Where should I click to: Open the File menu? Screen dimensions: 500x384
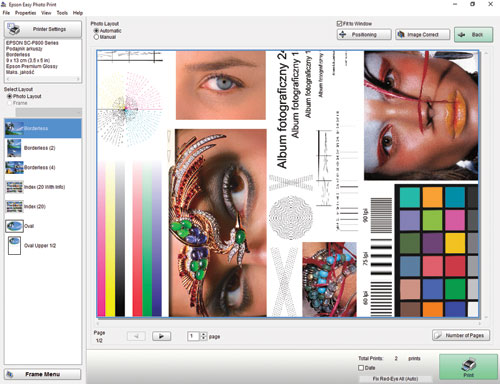[6, 13]
